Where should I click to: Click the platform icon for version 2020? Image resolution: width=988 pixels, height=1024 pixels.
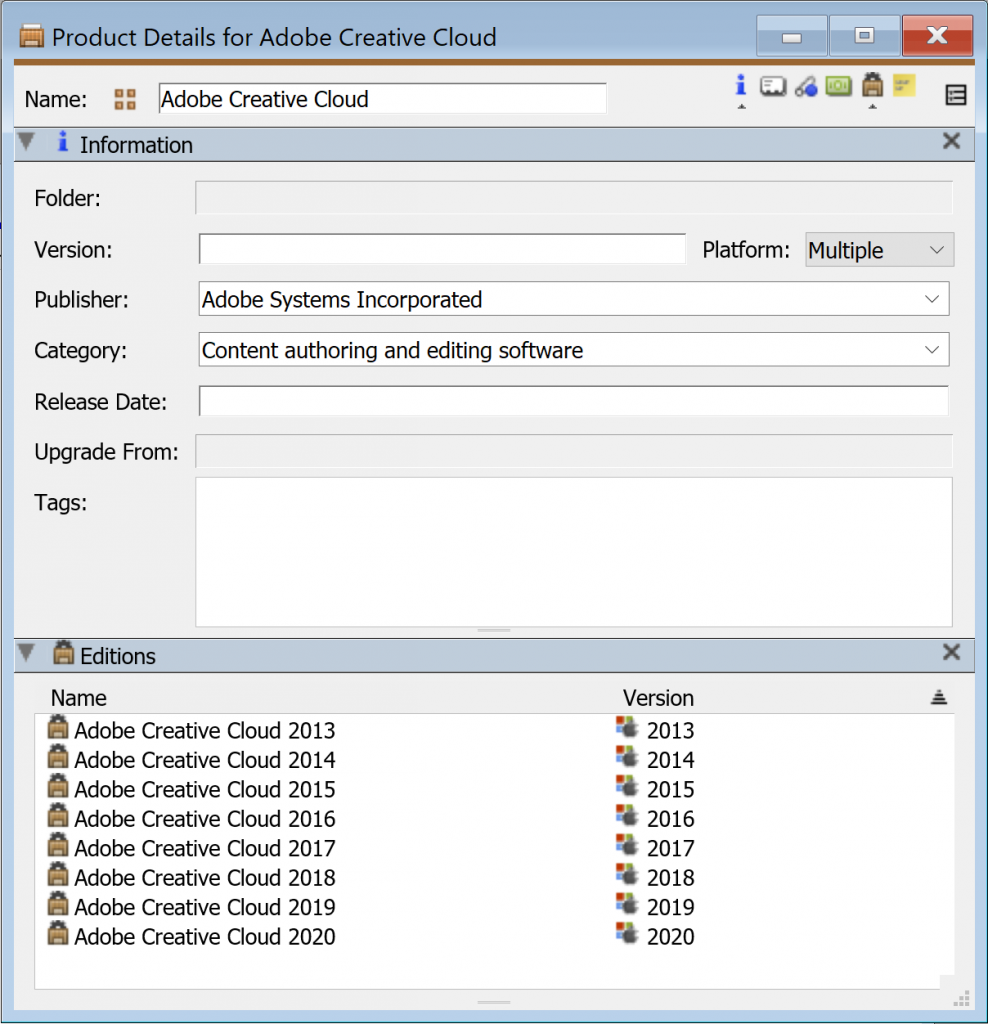[x=627, y=933]
